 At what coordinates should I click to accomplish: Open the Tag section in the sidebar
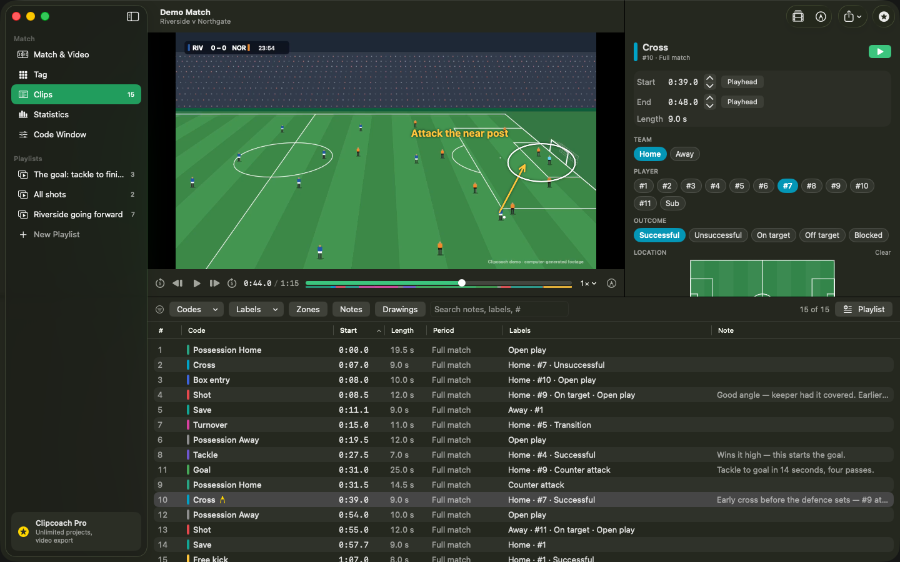[76, 75]
